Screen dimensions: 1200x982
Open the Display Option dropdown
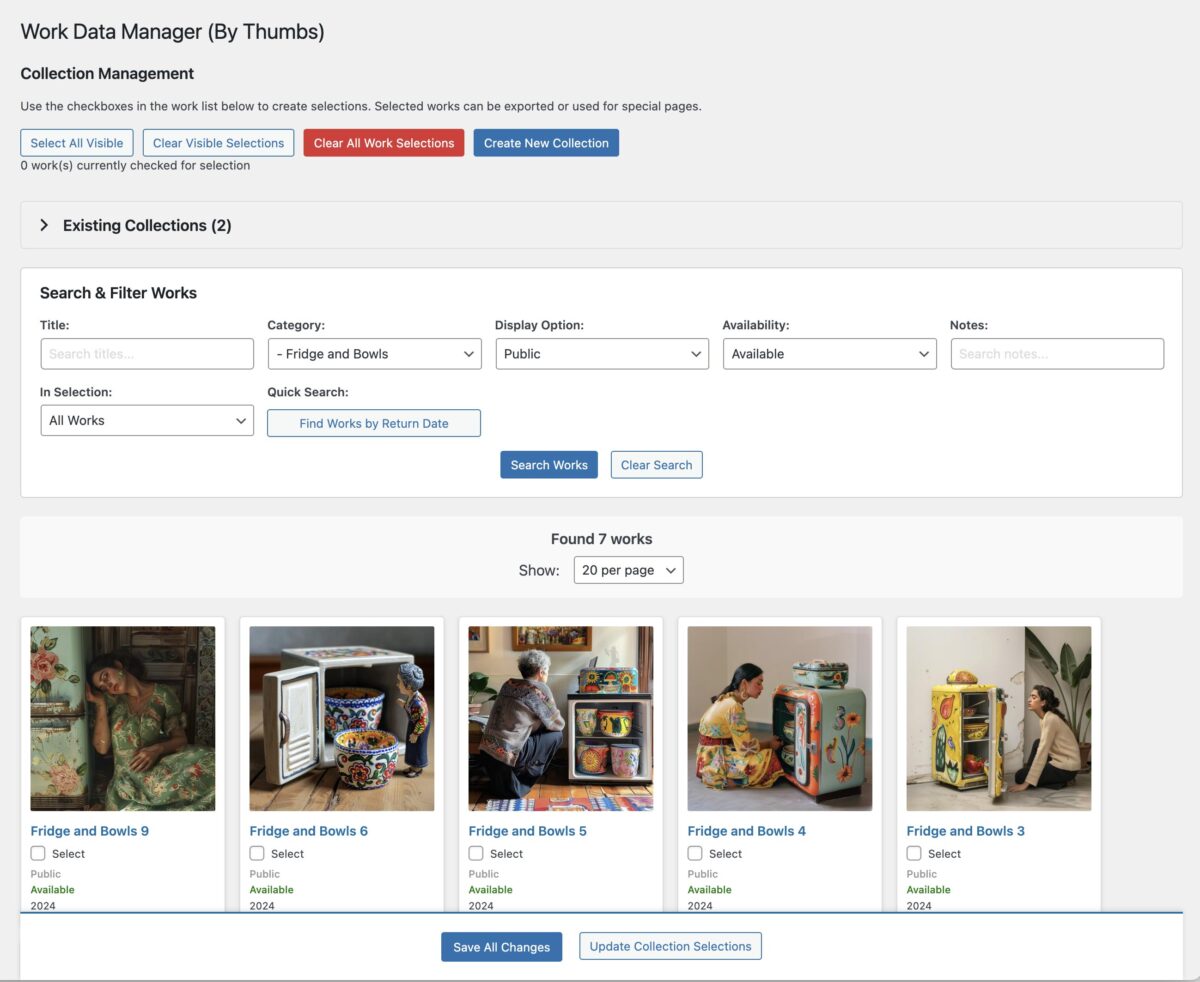[602, 354]
